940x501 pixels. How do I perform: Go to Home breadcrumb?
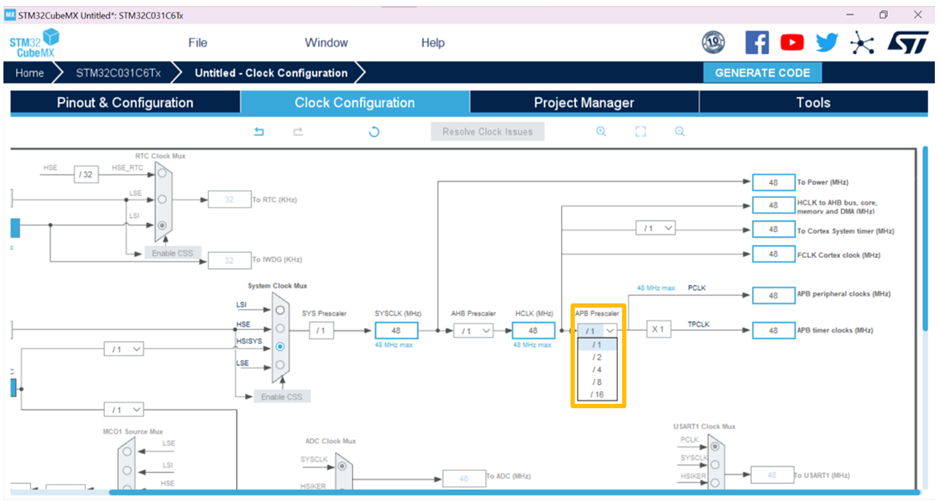coord(29,73)
